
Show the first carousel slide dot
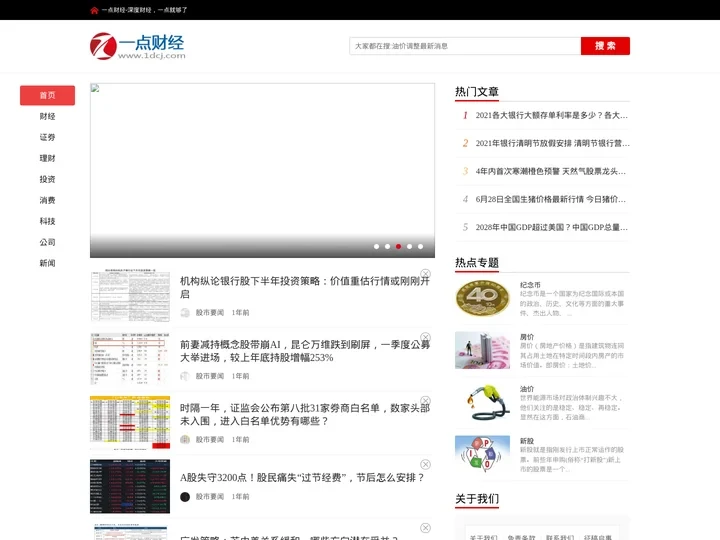pyautogui.click(x=377, y=247)
